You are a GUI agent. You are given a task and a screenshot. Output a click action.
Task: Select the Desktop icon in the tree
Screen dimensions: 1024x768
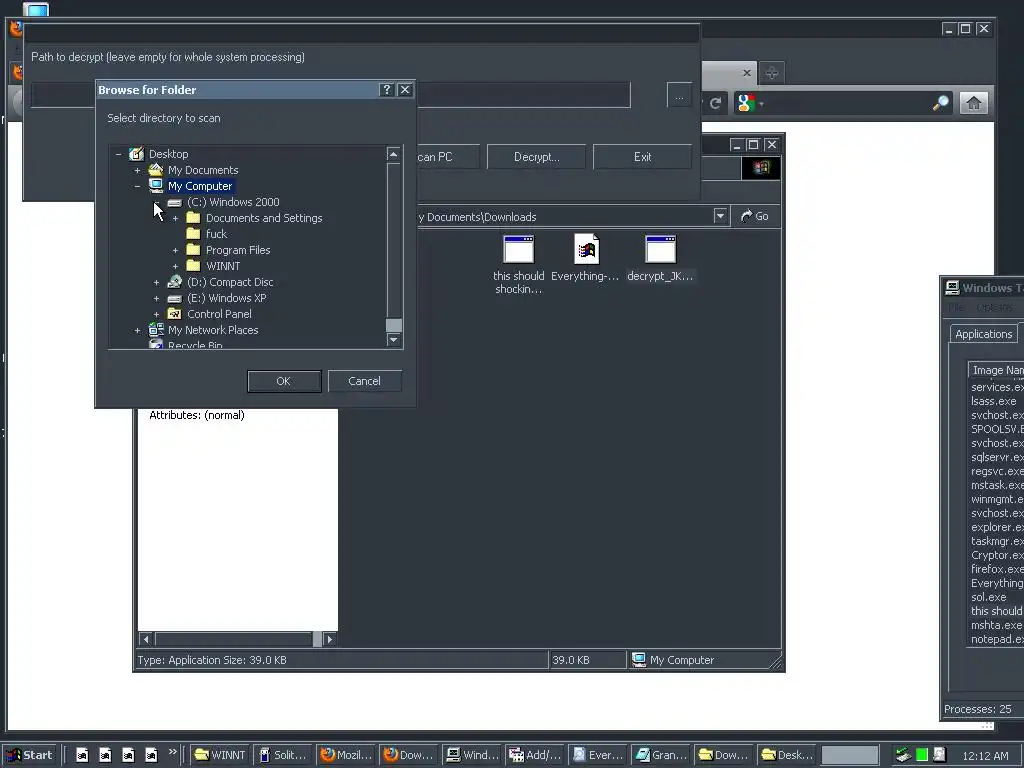pos(136,154)
